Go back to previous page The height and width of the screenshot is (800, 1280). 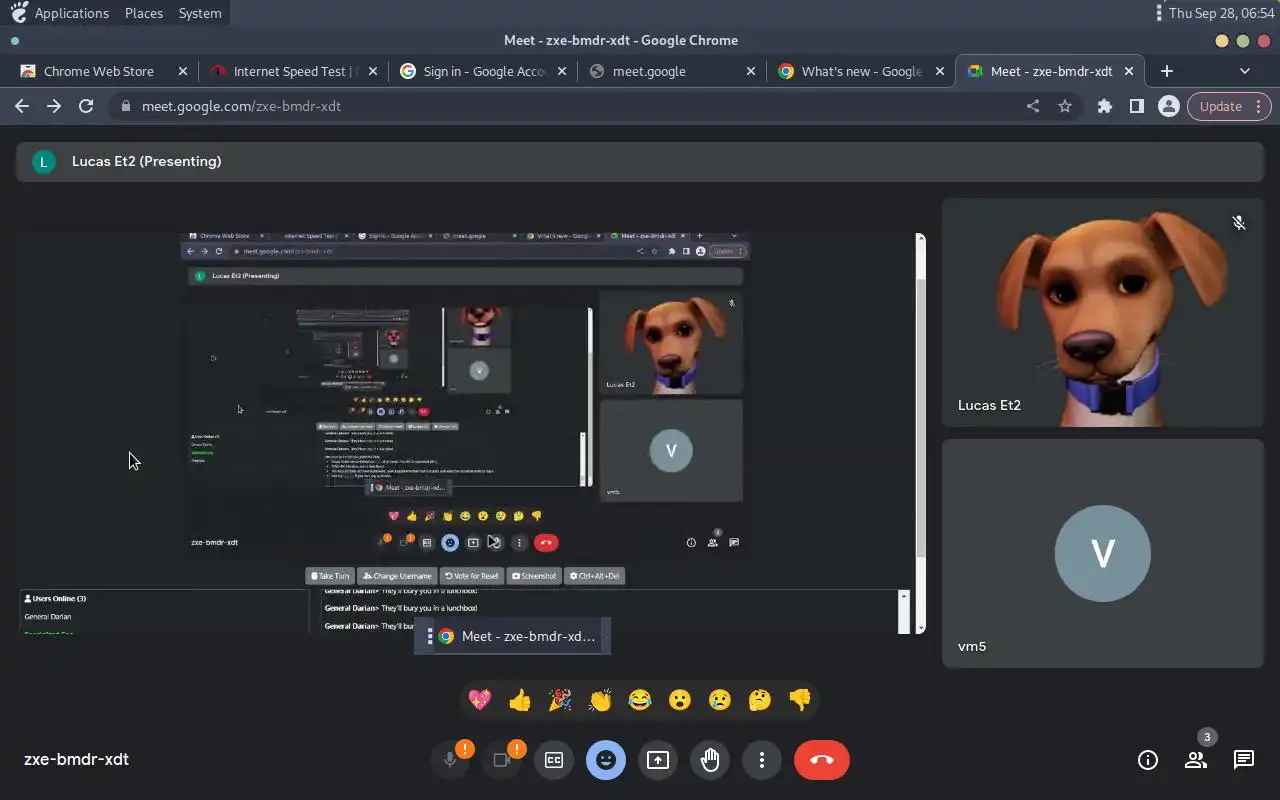(x=22, y=106)
